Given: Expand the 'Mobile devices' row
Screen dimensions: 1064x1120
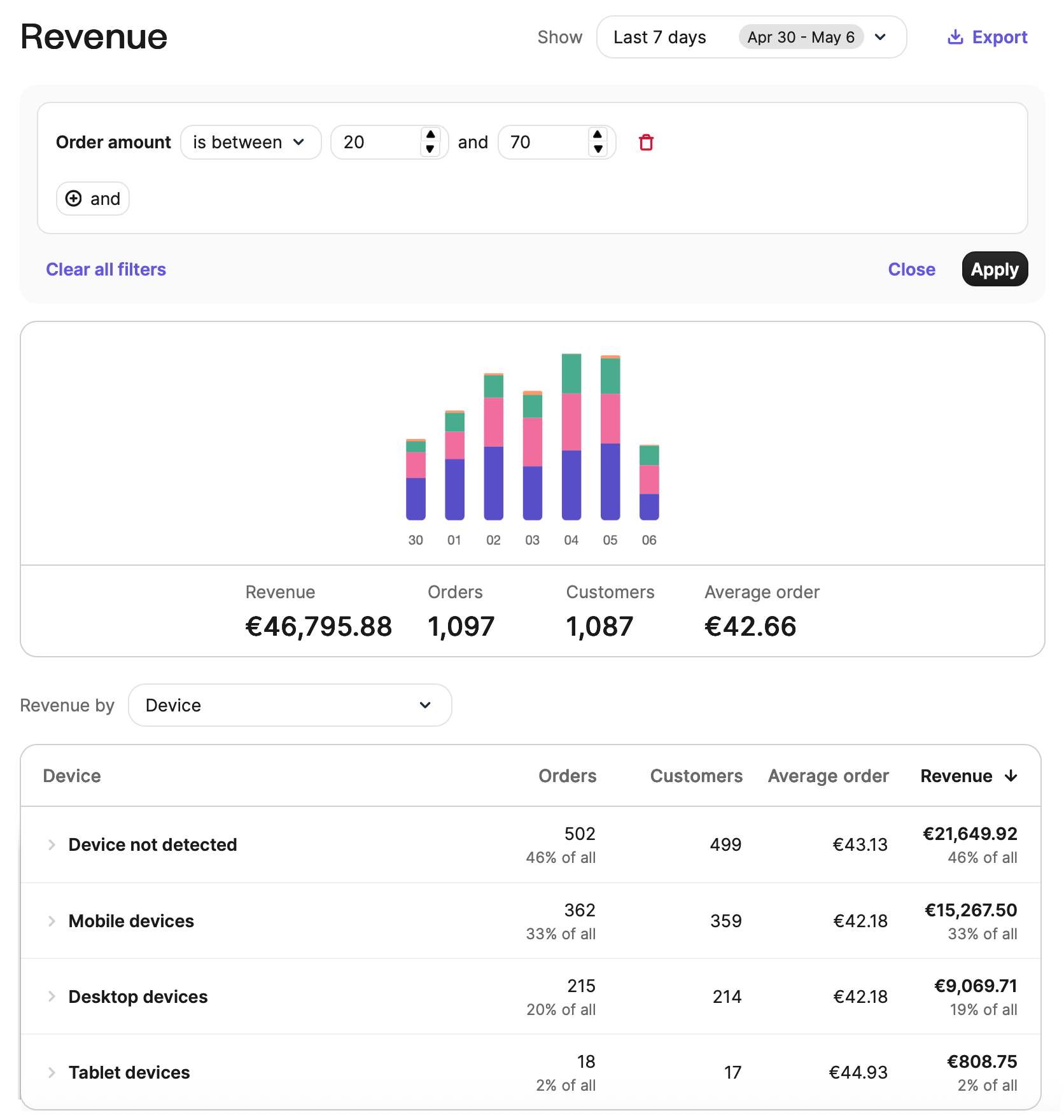Looking at the screenshot, I should coord(51,920).
